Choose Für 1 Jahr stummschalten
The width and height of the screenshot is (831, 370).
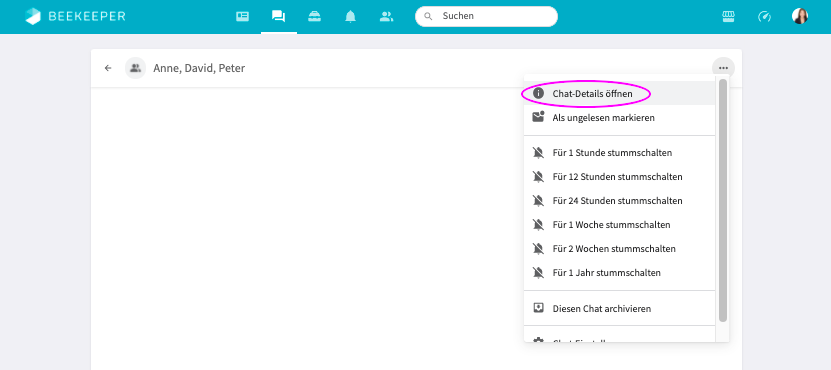pos(620,273)
